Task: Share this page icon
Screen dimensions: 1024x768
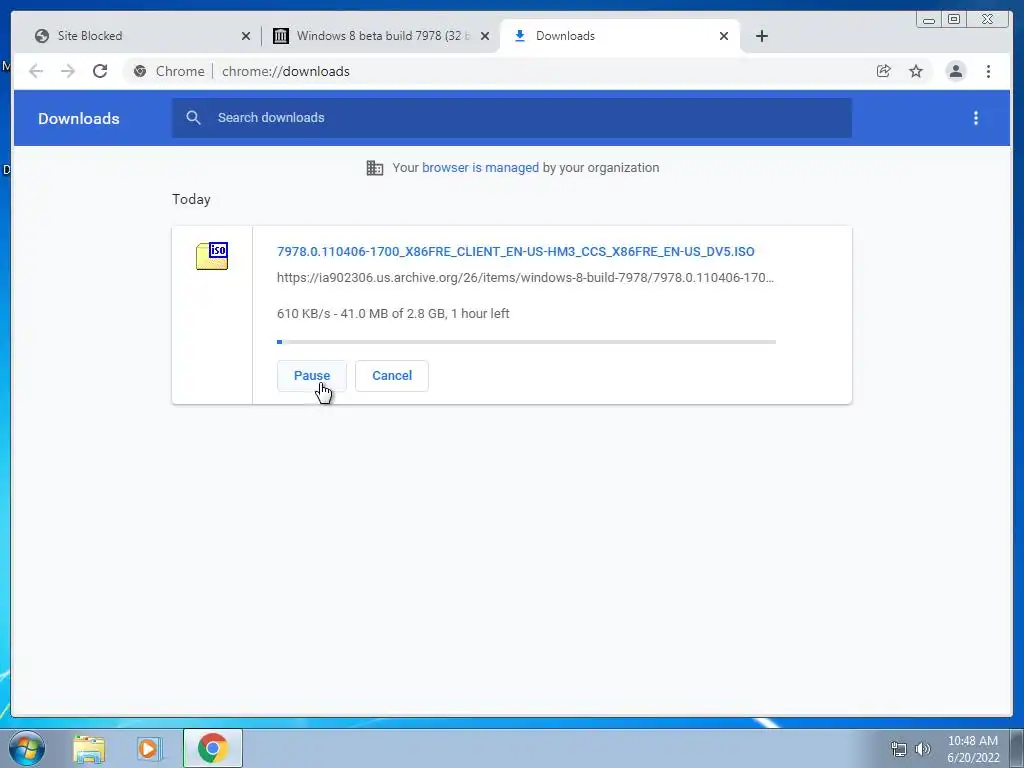Action: tap(884, 71)
